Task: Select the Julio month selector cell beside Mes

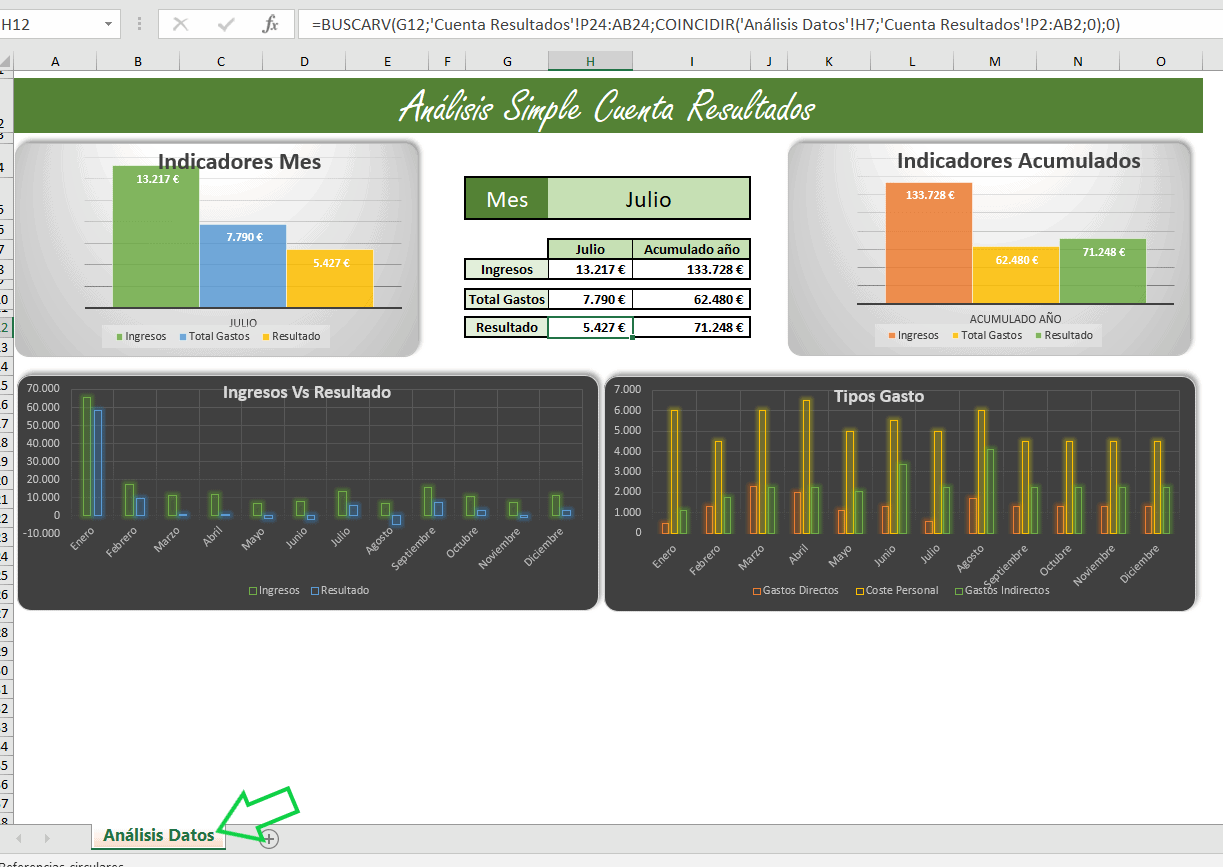Action: pyautogui.click(x=649, y=199)
